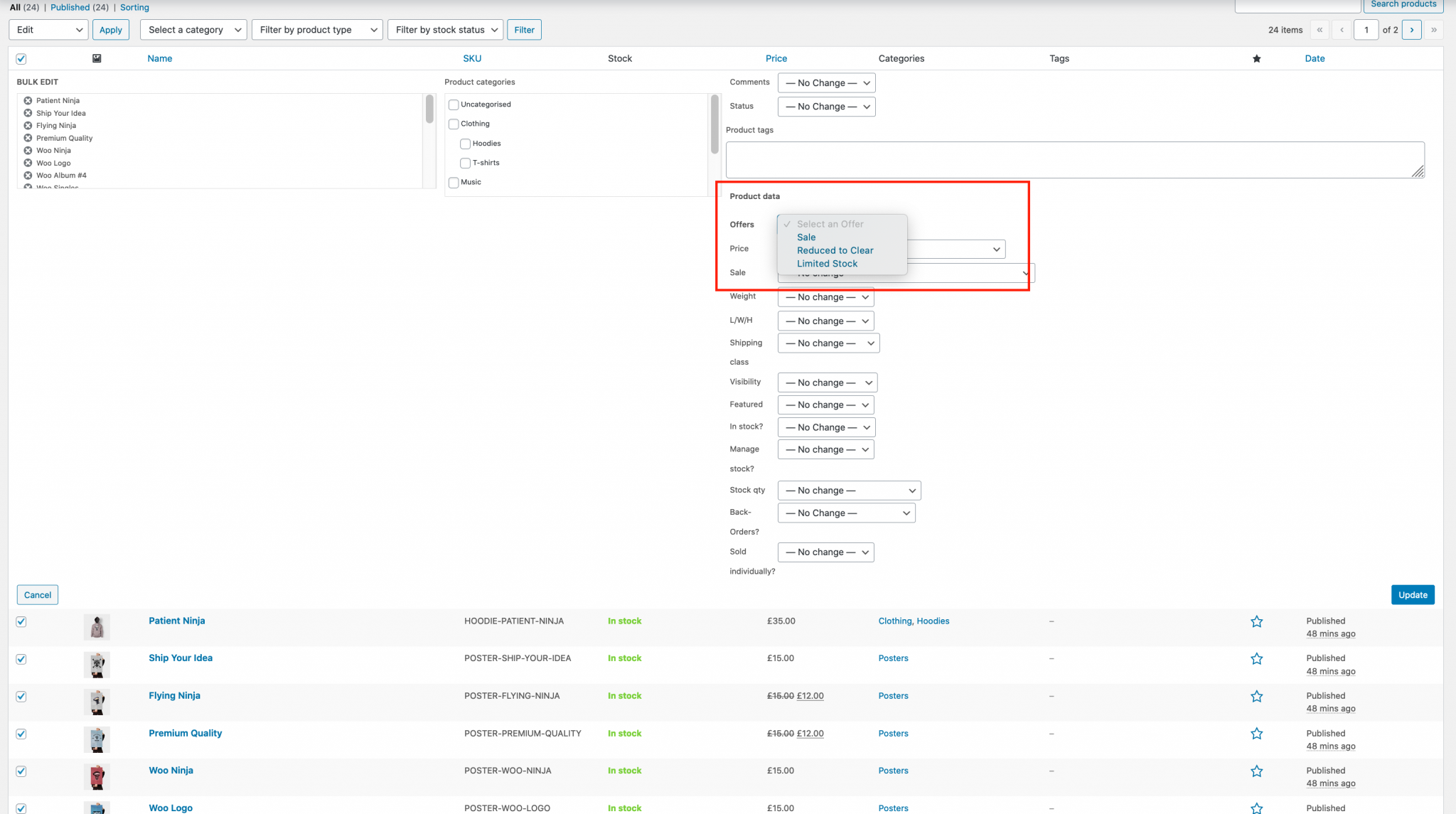Viewport: 1456px width, 814px height.
Task: Switch to the "Published" products view
Action: (x=70, y=7)
